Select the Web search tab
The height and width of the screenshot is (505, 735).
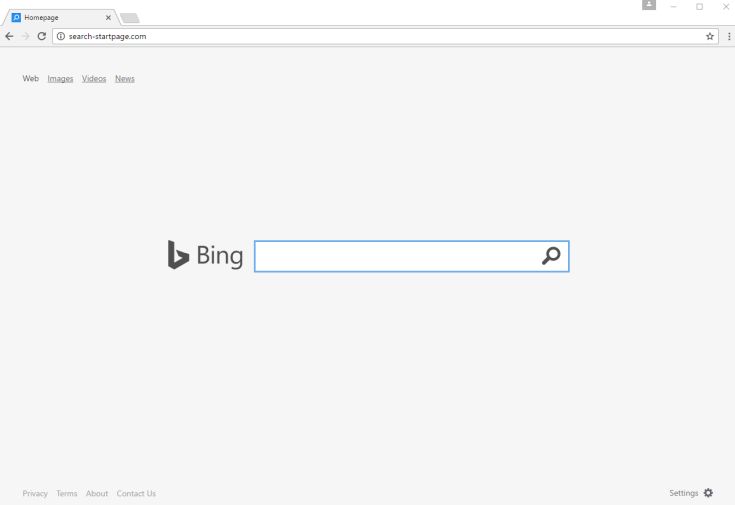pos(31,79)
